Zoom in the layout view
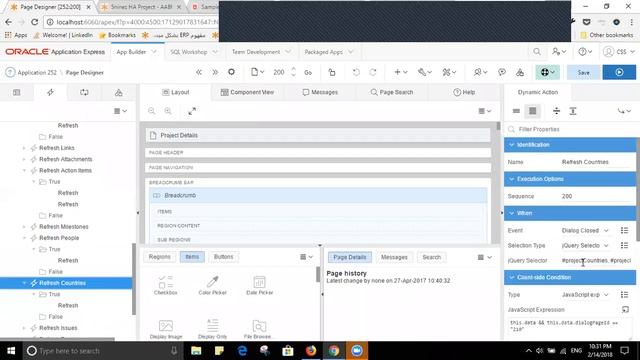Screen dimensions: 640x360 (x=168, y=111)
